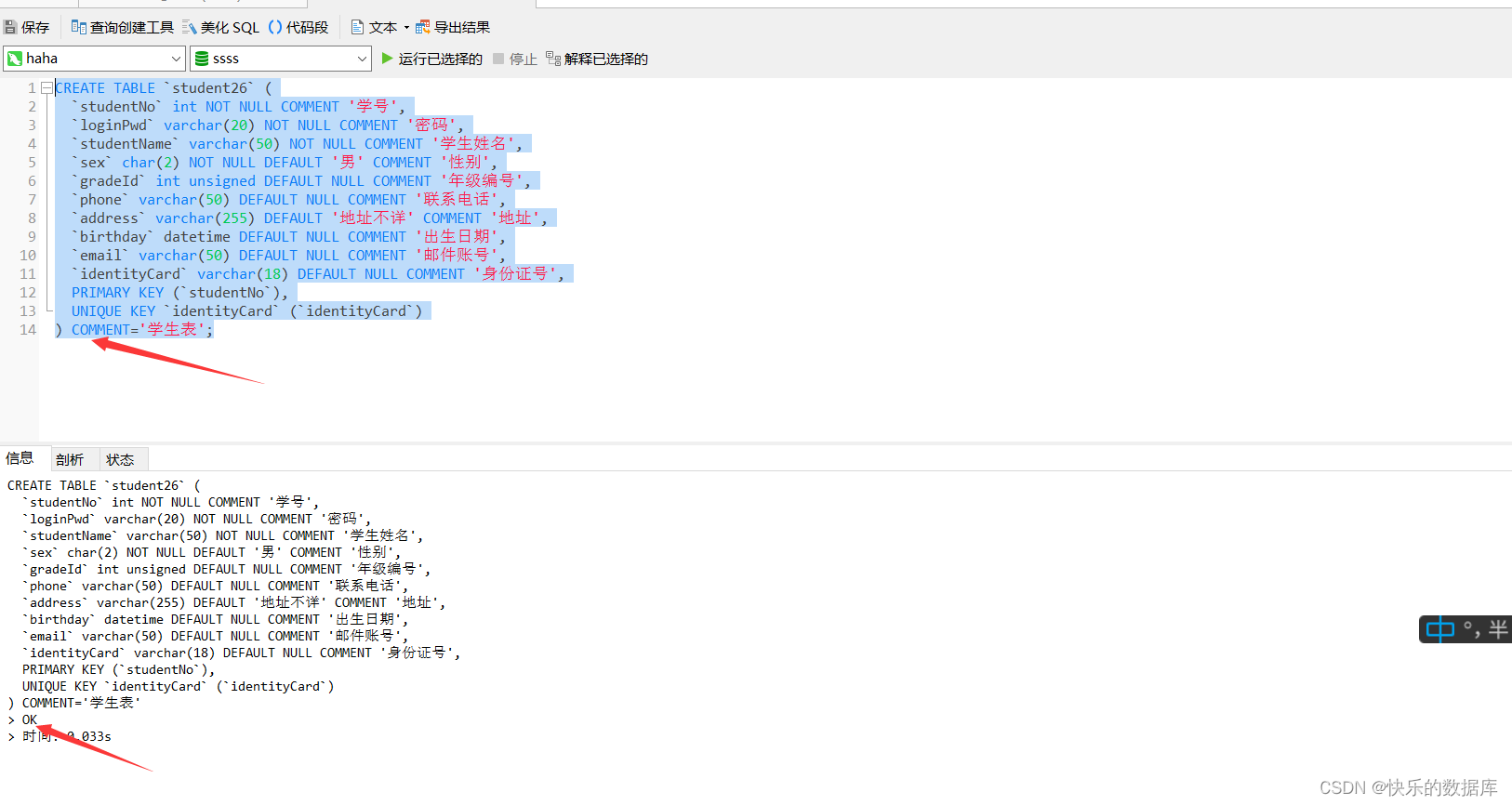This screenshot has height=805, width=1512.
Task: Click the UNIQUE KEY keyword in editor
Action: (113, 311)
